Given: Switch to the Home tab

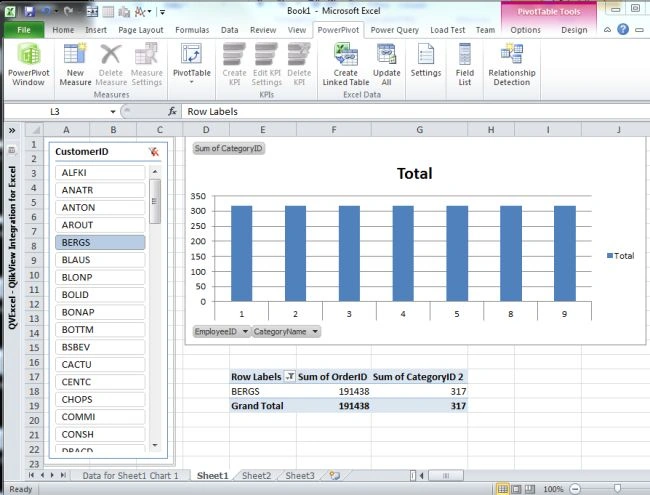Looking at the screenshot, I should click(x=63, y=30).
